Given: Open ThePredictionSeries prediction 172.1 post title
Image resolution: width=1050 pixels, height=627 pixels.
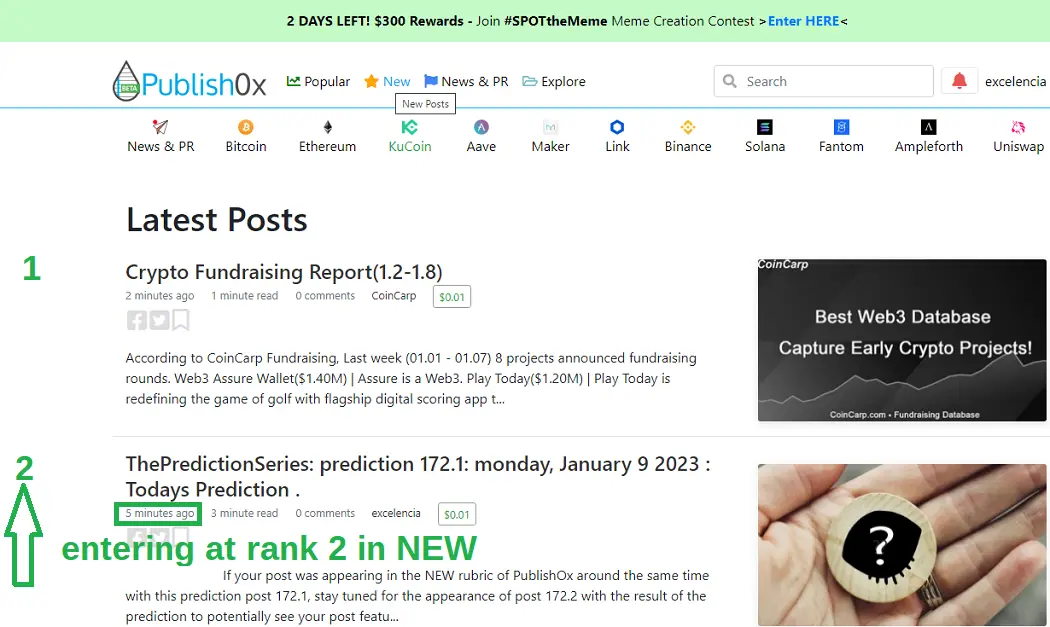Looking at the screenshot, I should tap(418, 476).
